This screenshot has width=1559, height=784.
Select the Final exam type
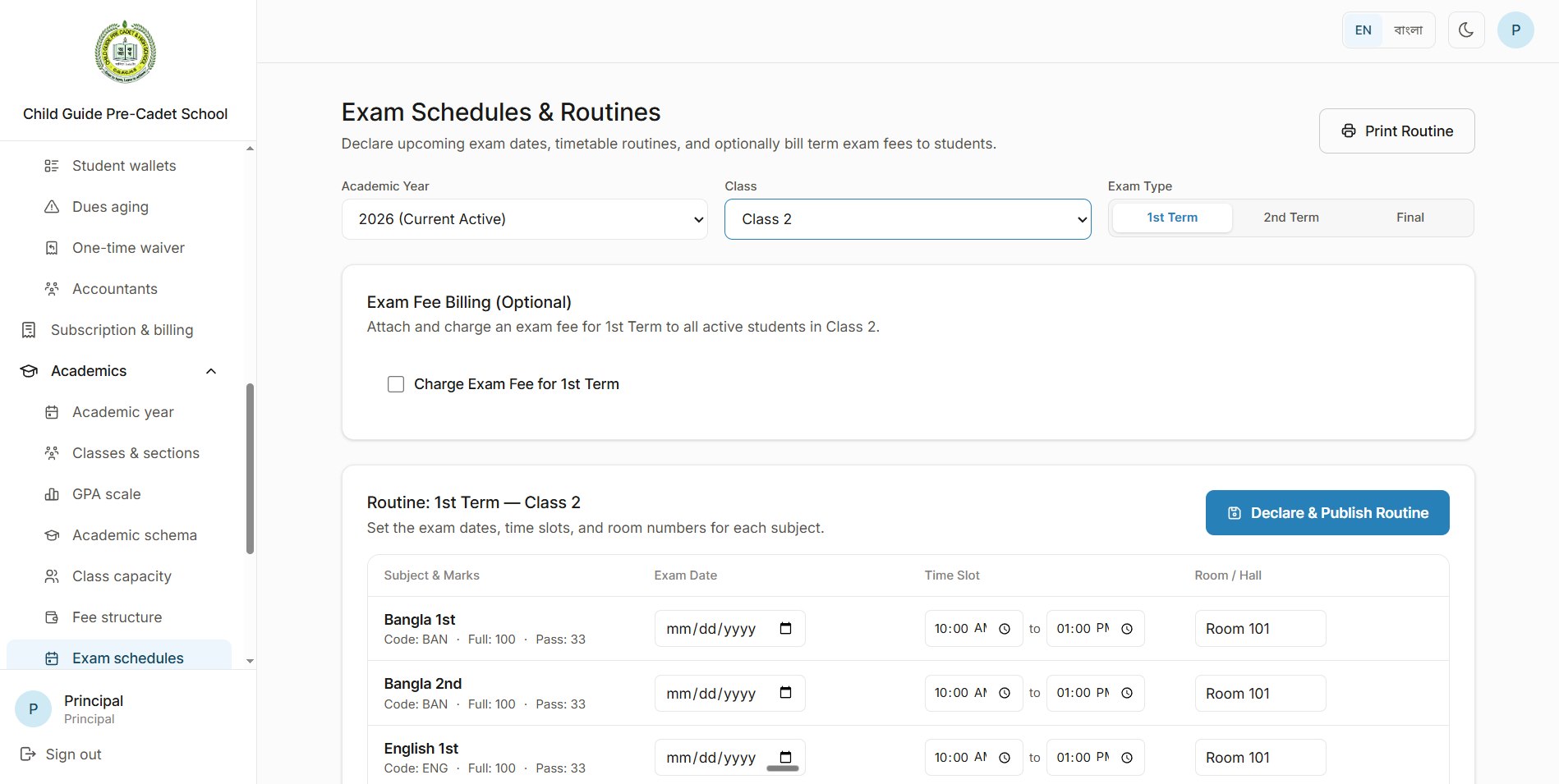coord(1410,218)
